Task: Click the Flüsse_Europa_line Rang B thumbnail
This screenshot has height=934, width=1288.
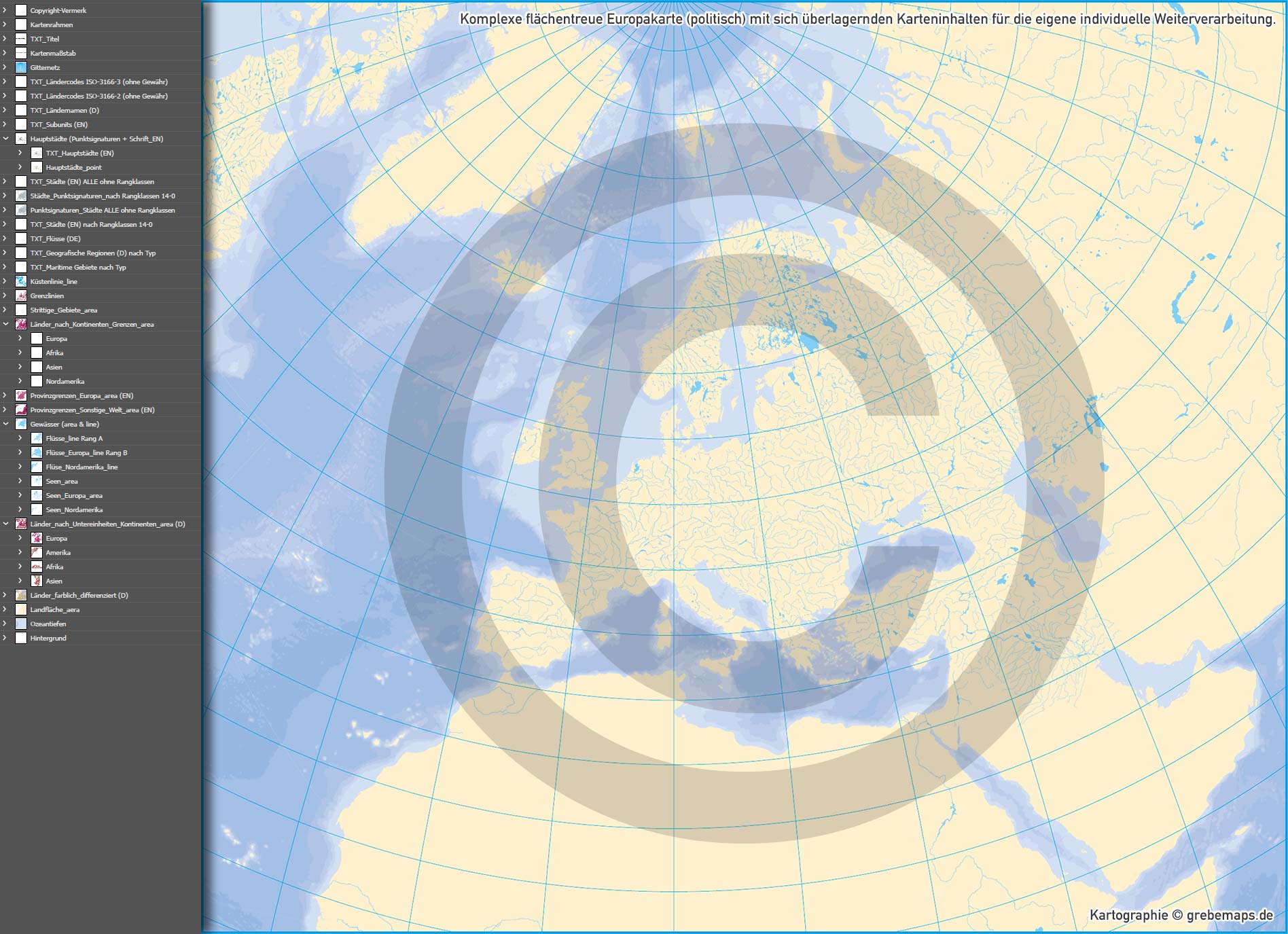Action: click(37, 452)
